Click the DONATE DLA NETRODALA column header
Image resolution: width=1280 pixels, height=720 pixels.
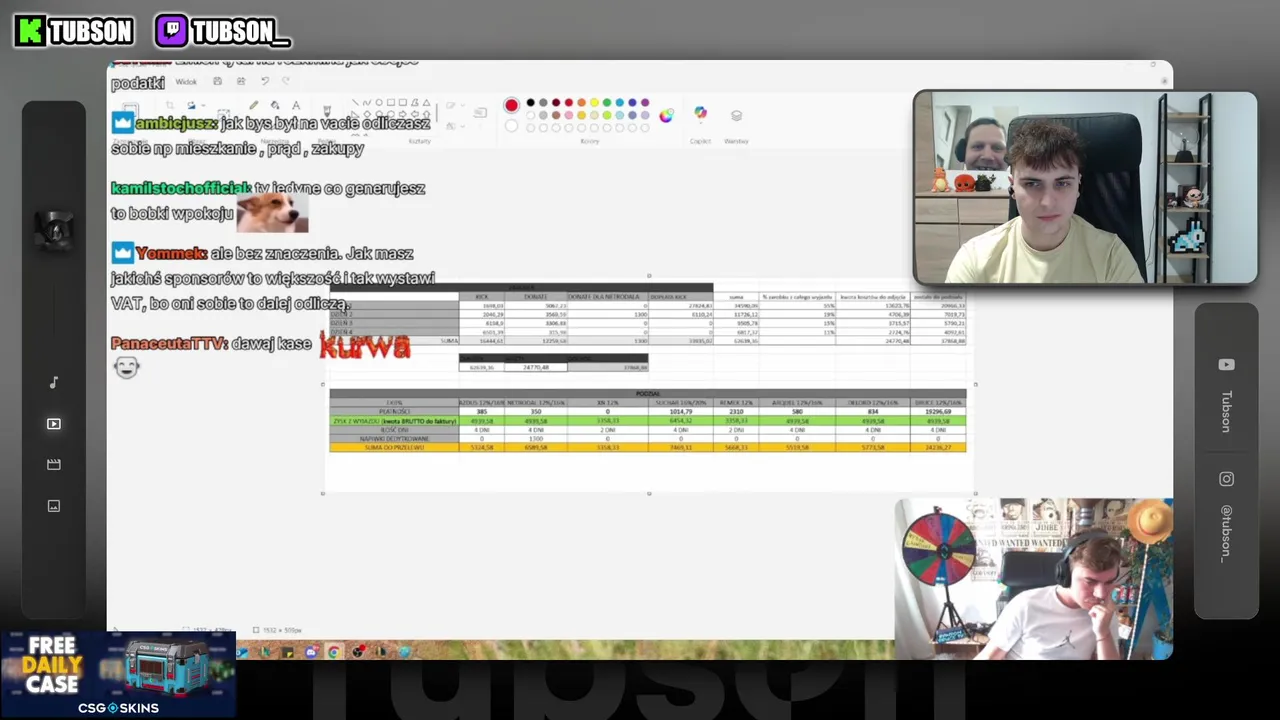point(607,297)
